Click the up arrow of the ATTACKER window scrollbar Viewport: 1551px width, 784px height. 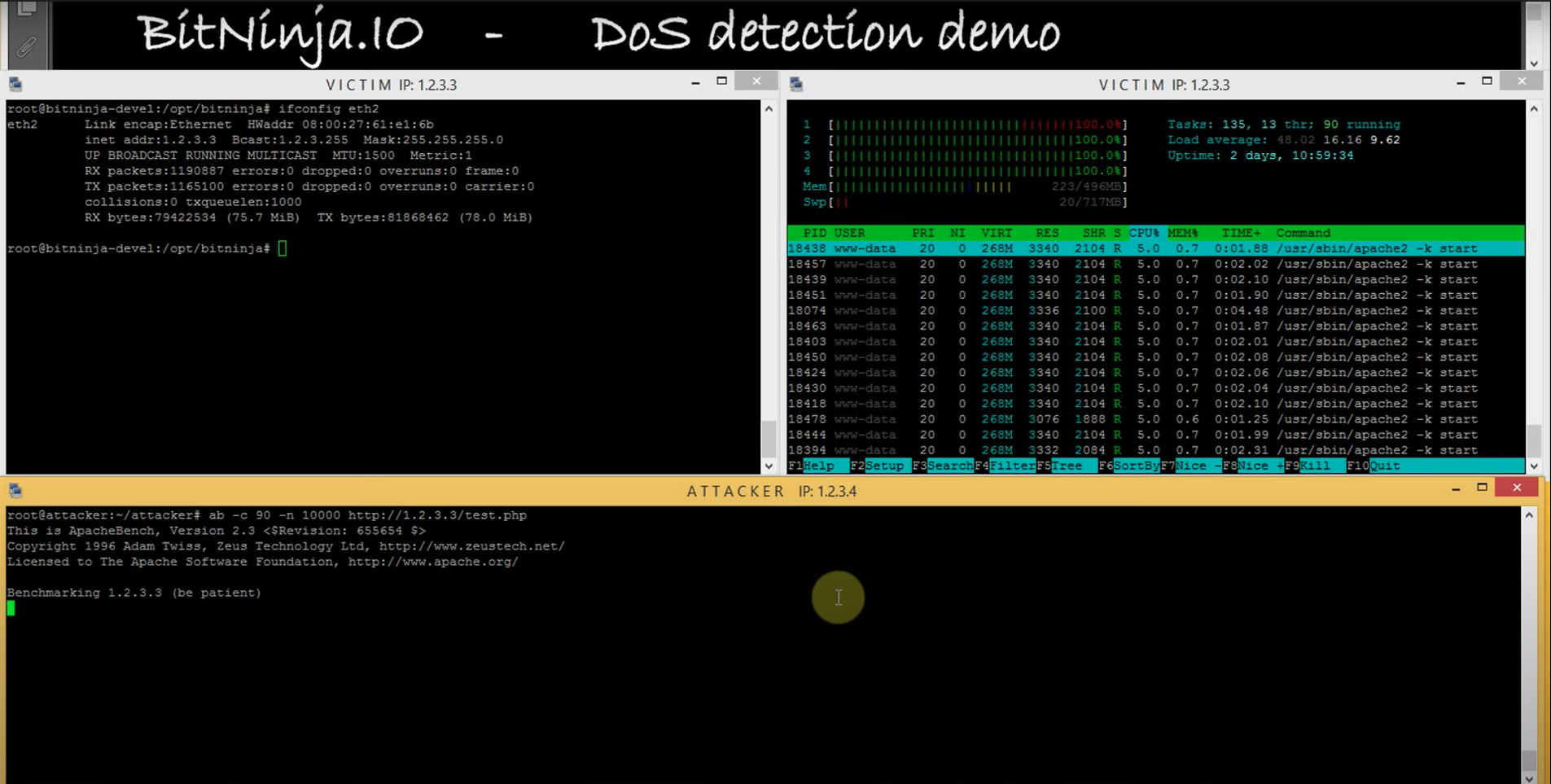click(x=1529, y=515)
